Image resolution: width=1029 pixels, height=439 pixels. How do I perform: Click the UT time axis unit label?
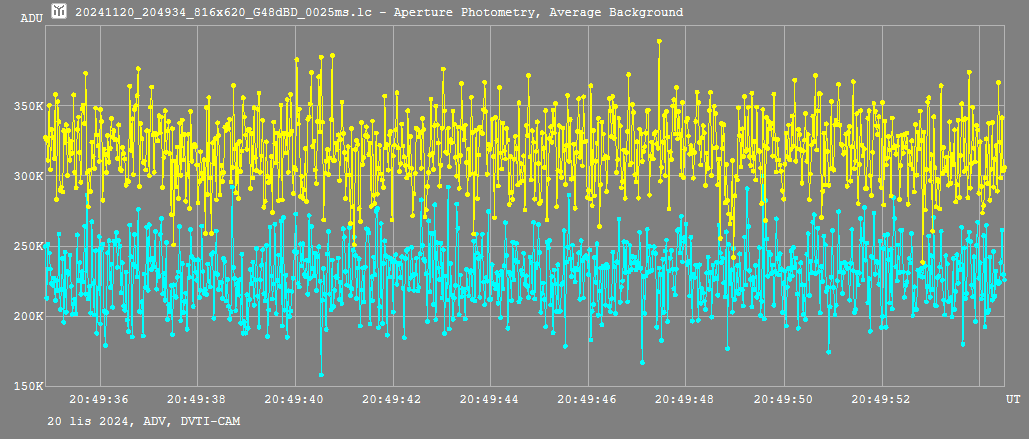(x=1013, y=399)
